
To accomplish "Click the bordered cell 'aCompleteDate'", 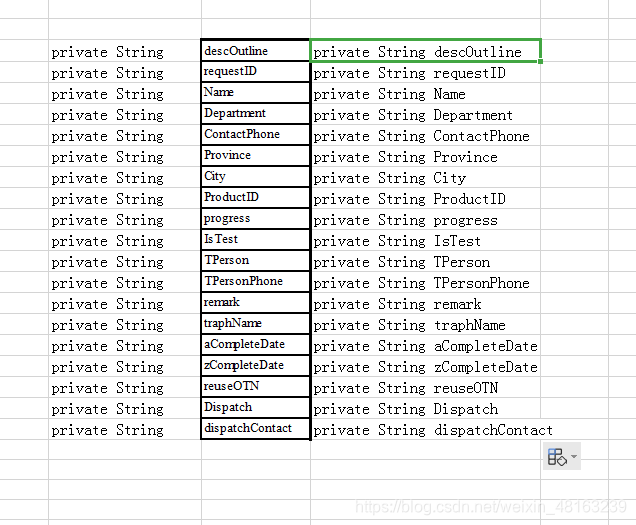I will pos(256,345).
